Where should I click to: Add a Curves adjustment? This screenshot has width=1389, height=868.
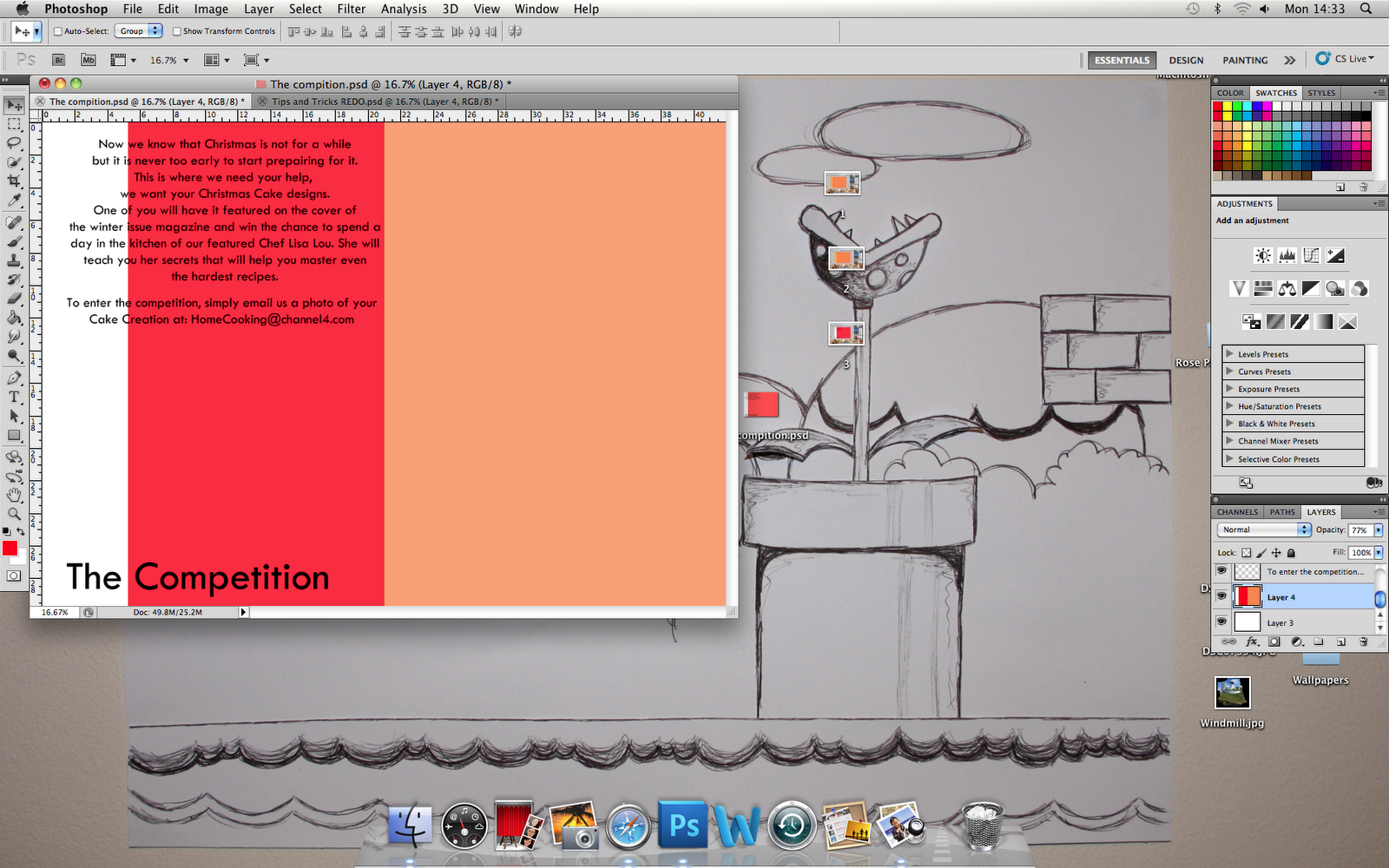tap(1312, 255)
